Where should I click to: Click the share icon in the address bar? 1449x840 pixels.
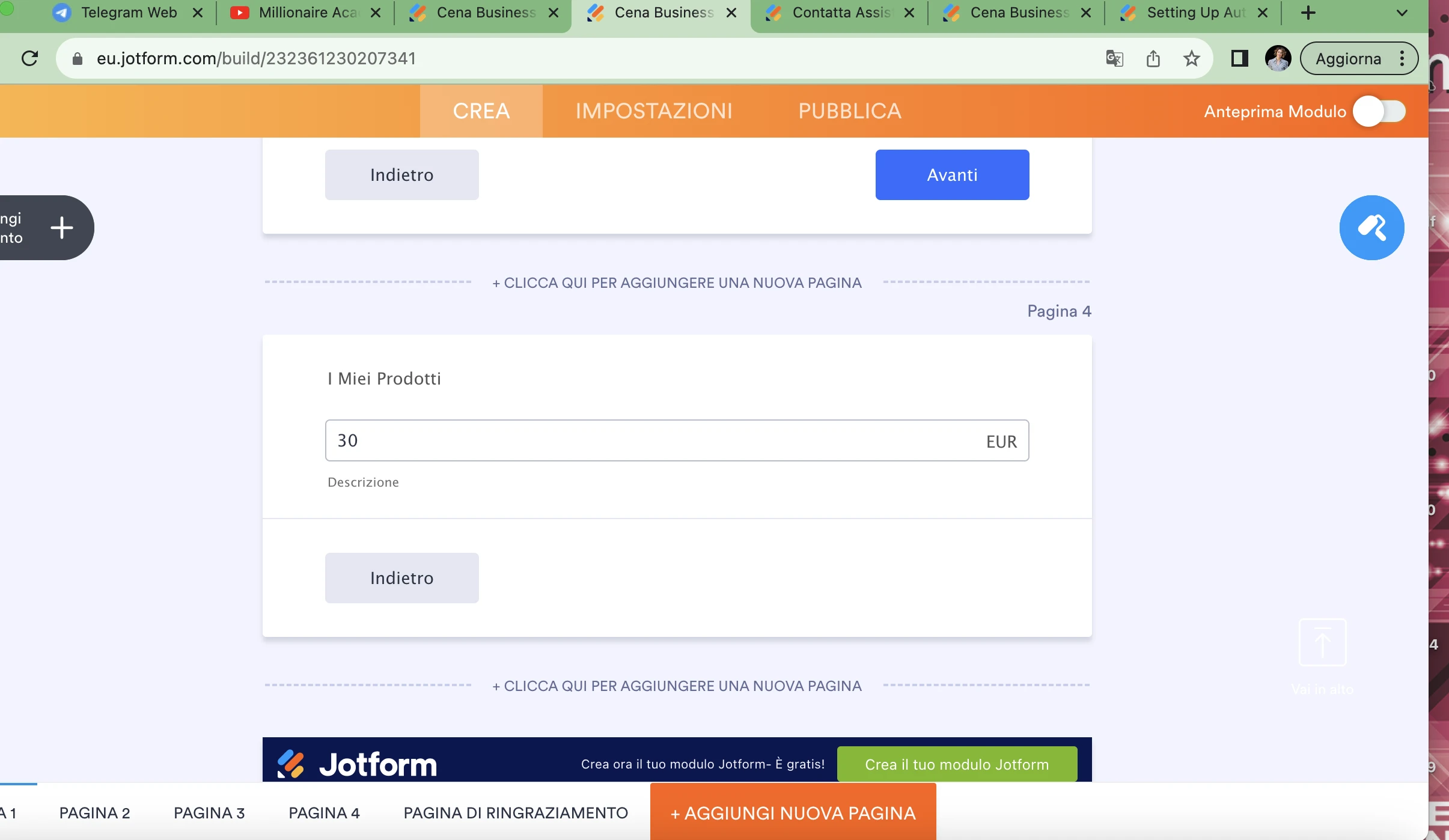click(x=1153, y=58)
